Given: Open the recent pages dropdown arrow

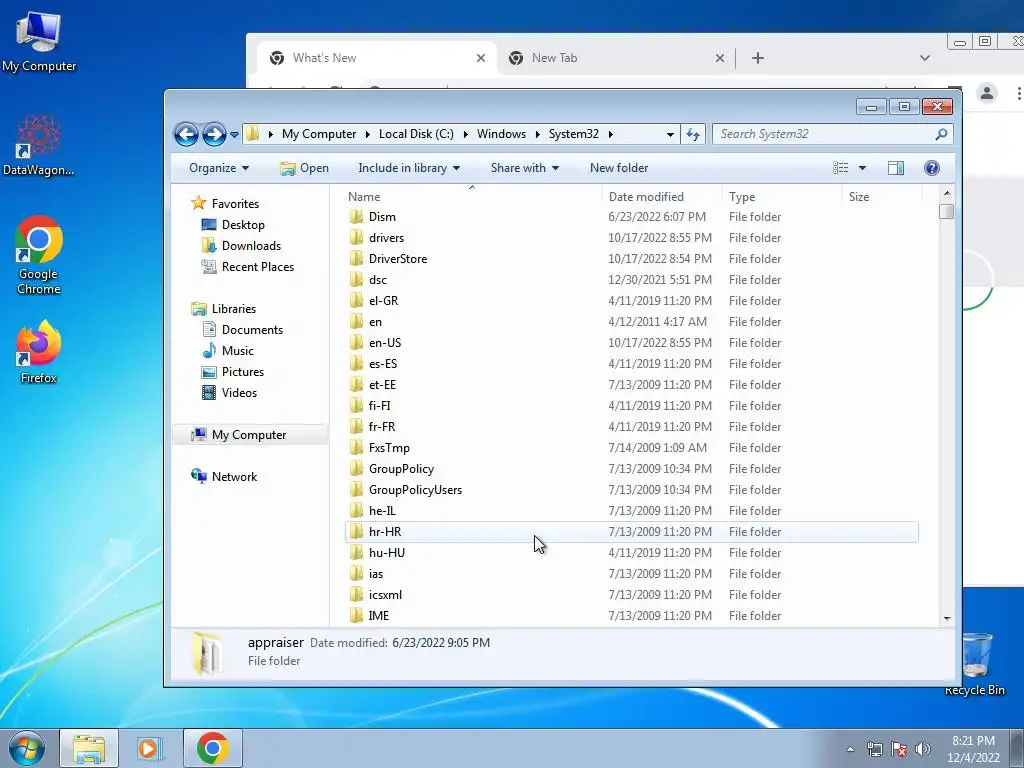Looking at the screenshot, I should [x=234, y=135].
